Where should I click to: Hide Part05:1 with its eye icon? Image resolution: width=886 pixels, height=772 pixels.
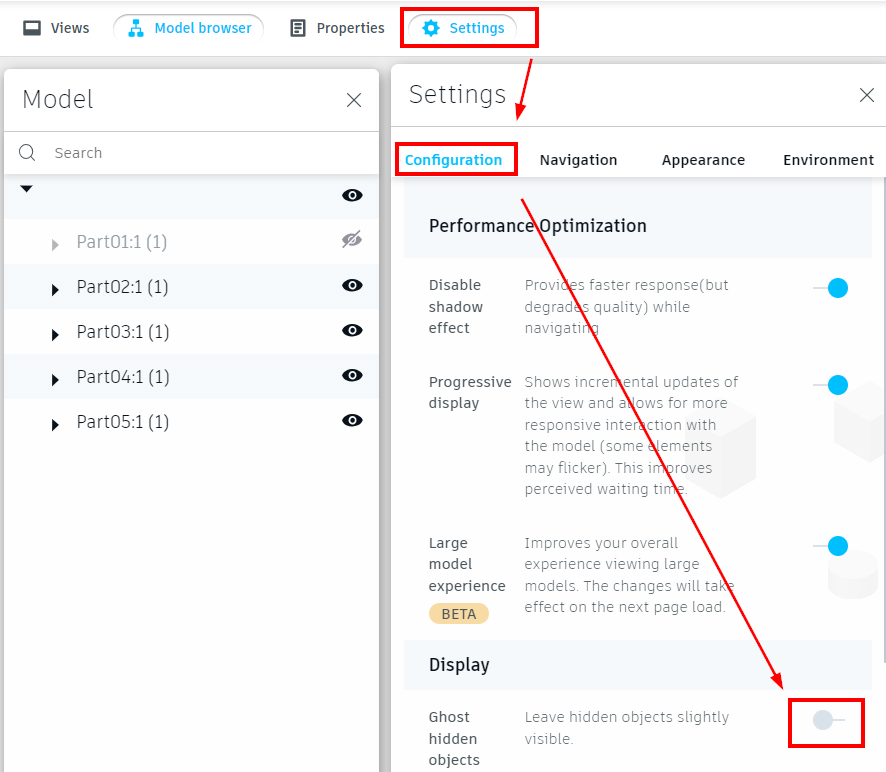coord(352,421)
